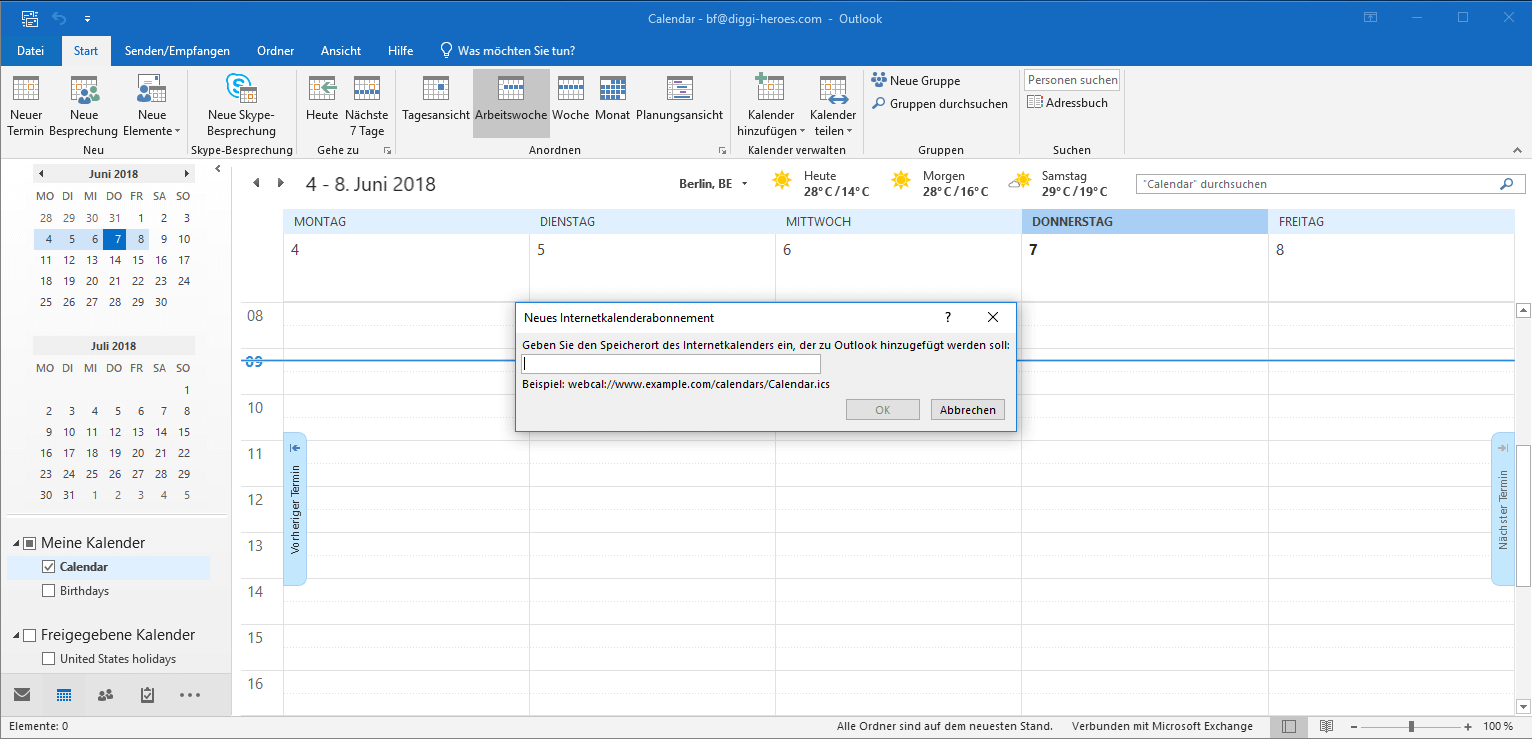Start a Neue Skype-Besprechung
The width and height of the screenshot is (1532, 739).
241,106
